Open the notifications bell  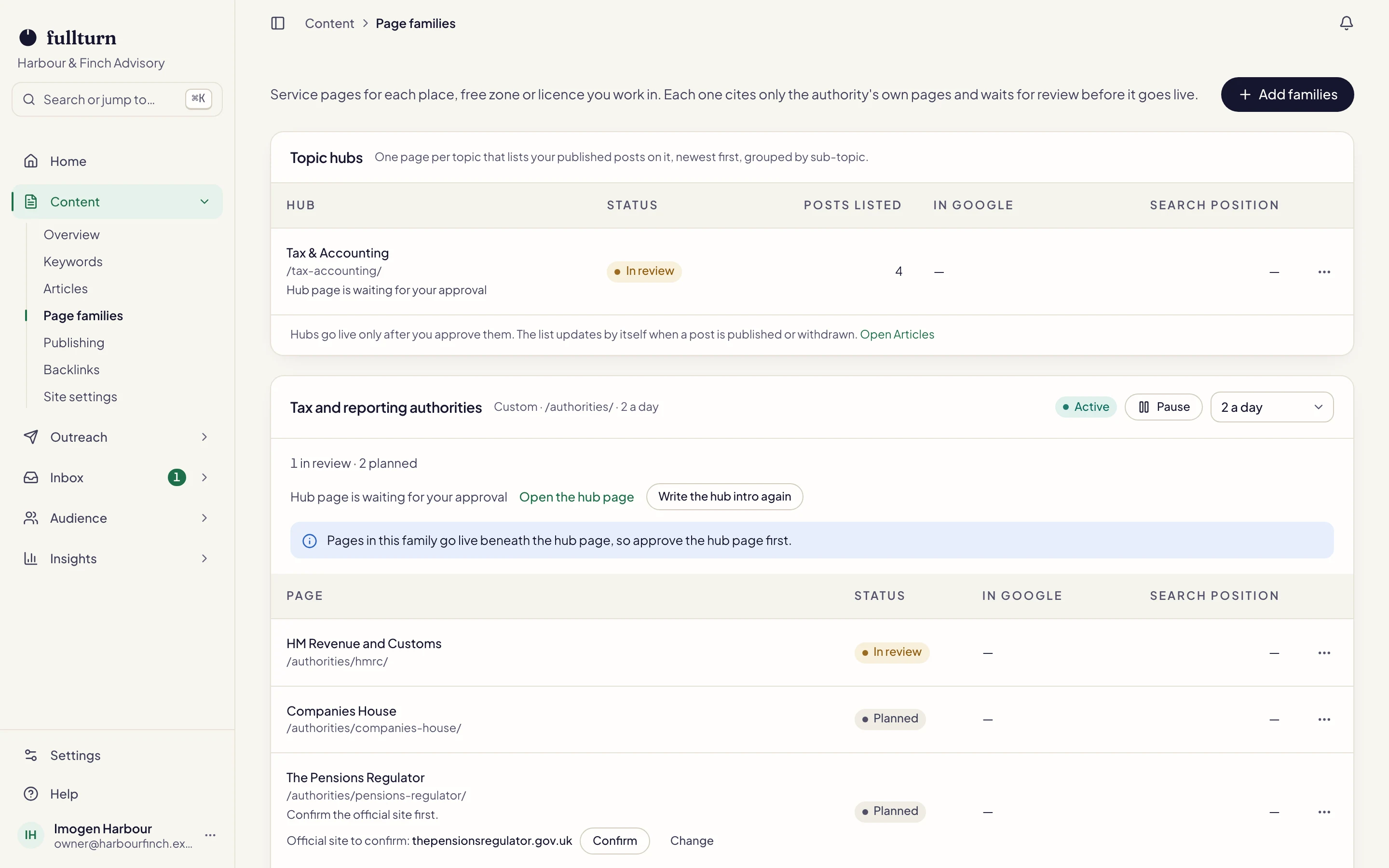point(1346,23)
